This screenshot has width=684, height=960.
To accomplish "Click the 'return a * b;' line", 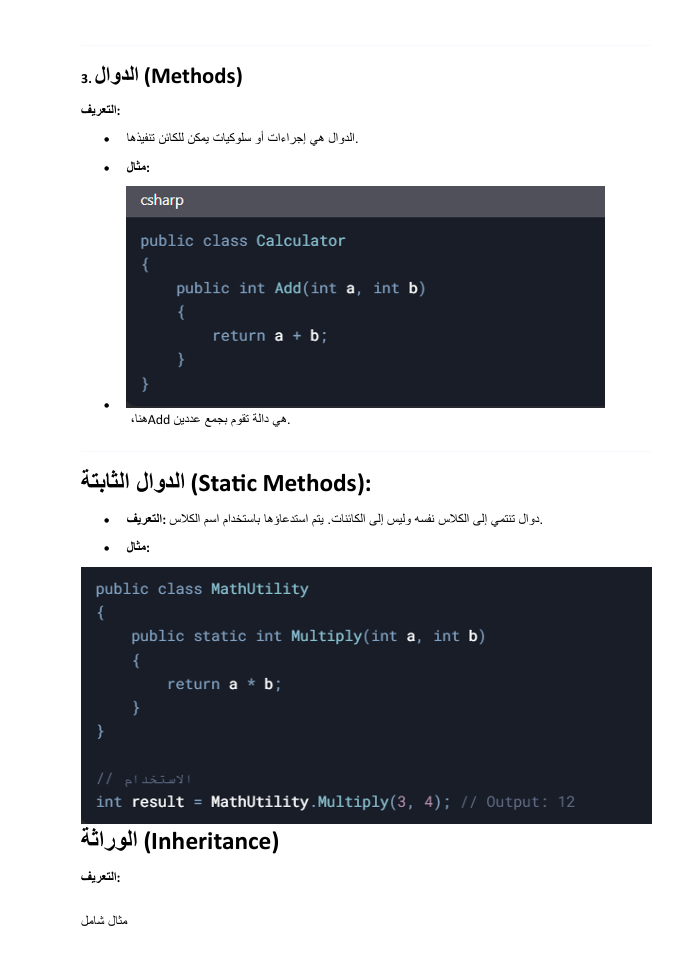I will pos(224,684).
